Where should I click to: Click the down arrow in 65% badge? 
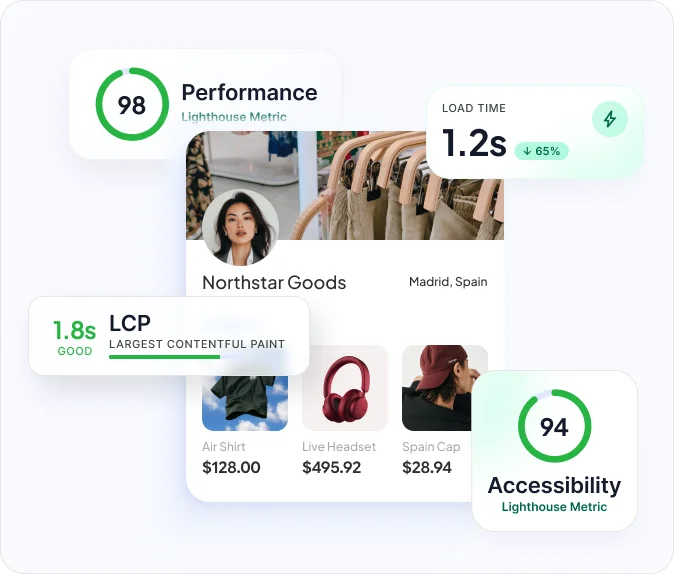(527, 151)
